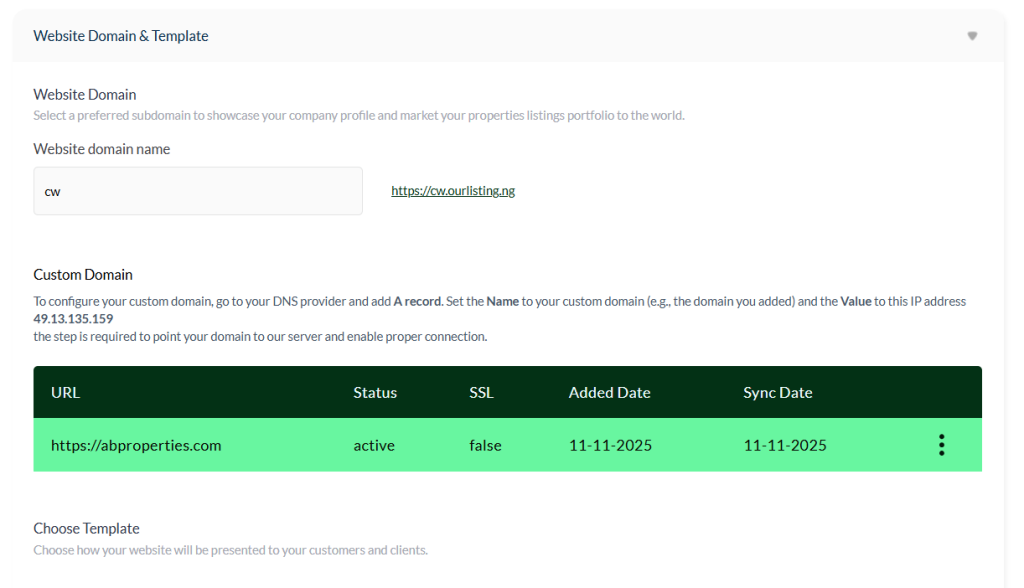Click the SSL false value in the row
Image resolution: width=1024 pixels, height=588 pixels.
(485, 445)
